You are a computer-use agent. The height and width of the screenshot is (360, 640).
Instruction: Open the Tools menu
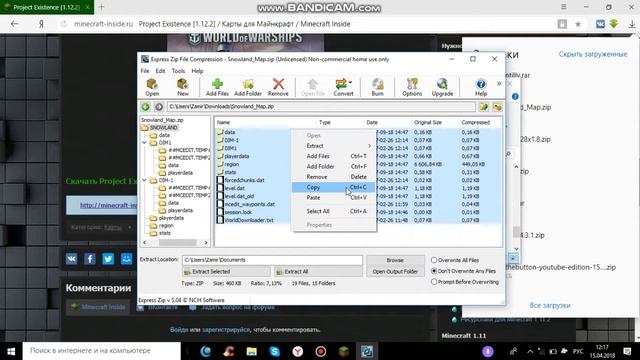pos(178,71)
